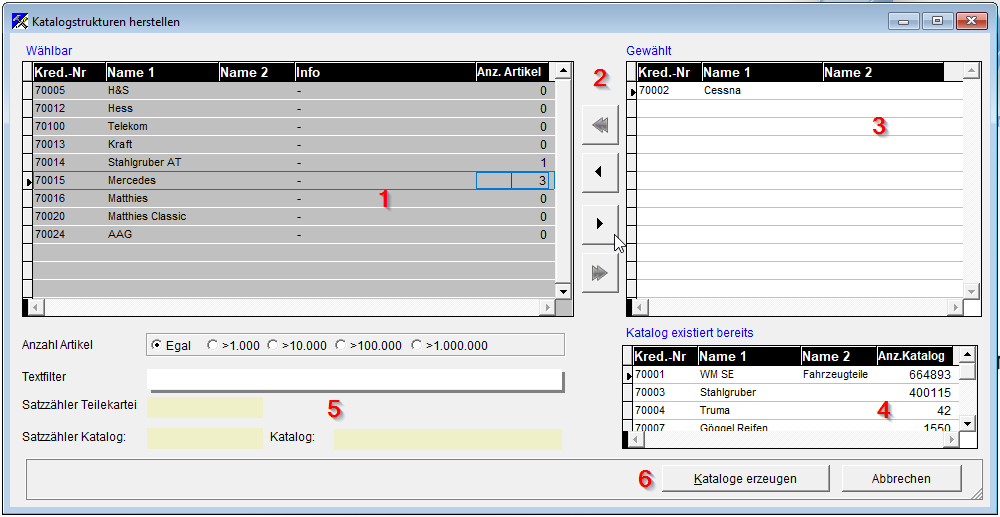Viewport: 1000px width, 517px height.
Task: Click the WM SE entry in existing catalogs
Action: click(717, 374)
